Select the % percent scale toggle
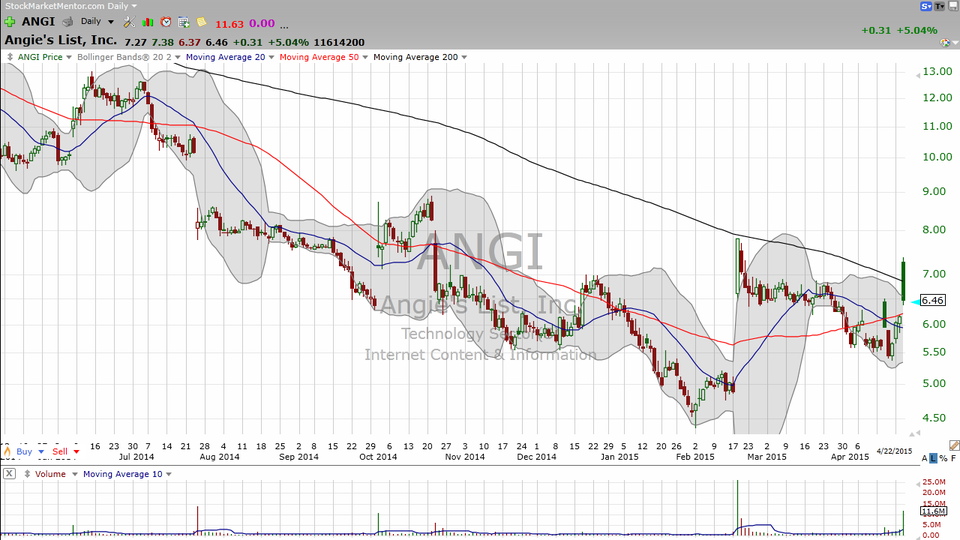Viewport: 960px width, 540px height. point(943,458)
